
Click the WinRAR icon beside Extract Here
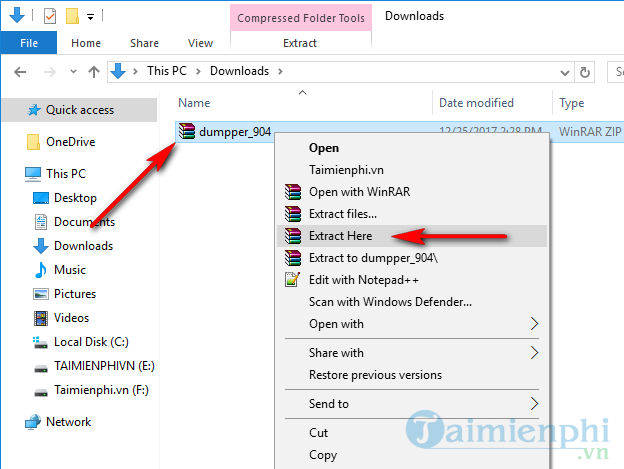292,236
